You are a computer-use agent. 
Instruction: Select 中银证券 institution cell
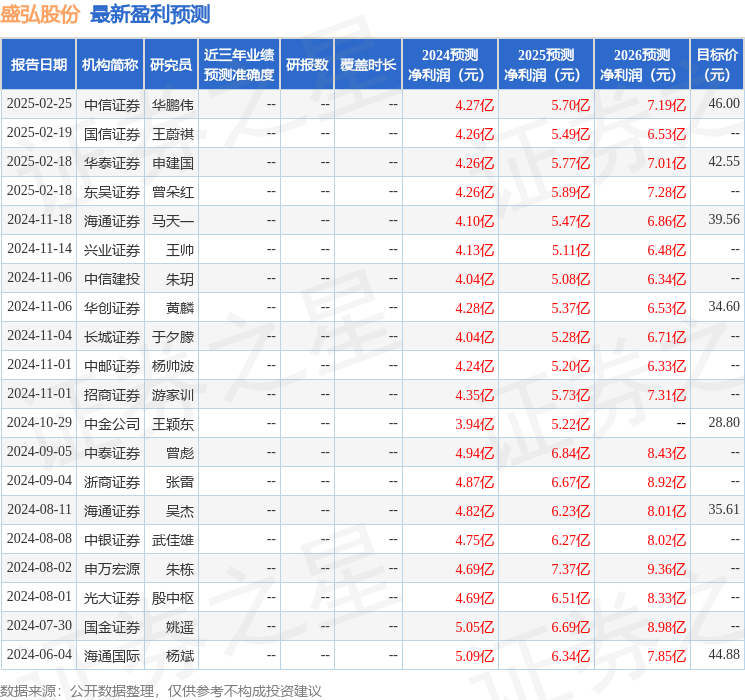[x=112, y=539]
